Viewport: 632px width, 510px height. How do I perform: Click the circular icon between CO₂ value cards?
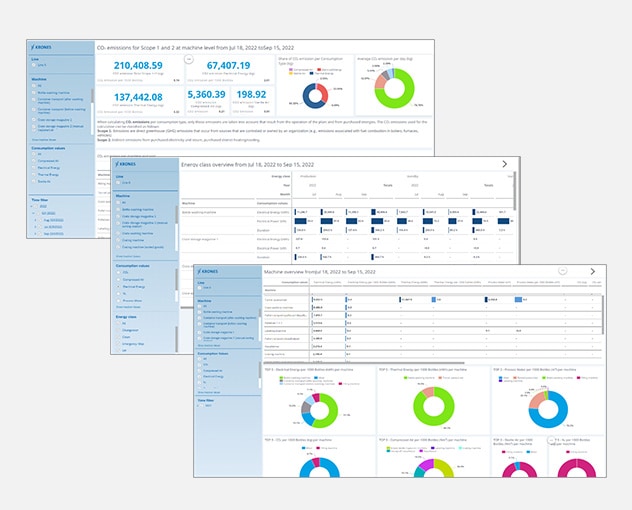tap(187, 60)
